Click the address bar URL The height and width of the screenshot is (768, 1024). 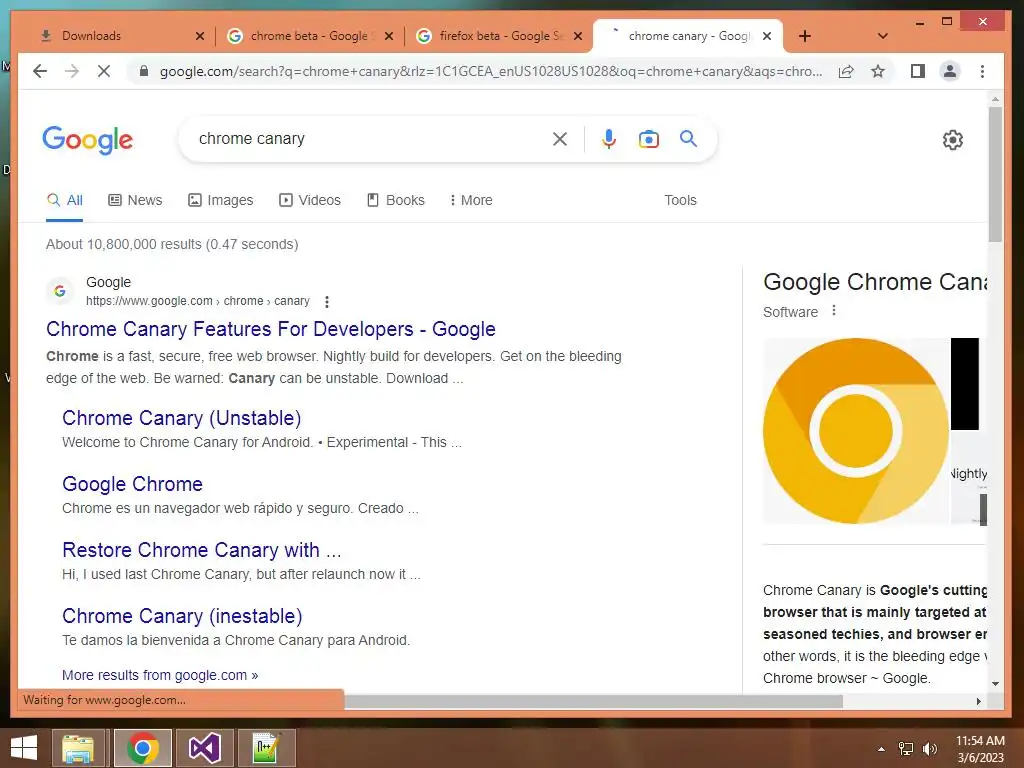tap(491, 71)
